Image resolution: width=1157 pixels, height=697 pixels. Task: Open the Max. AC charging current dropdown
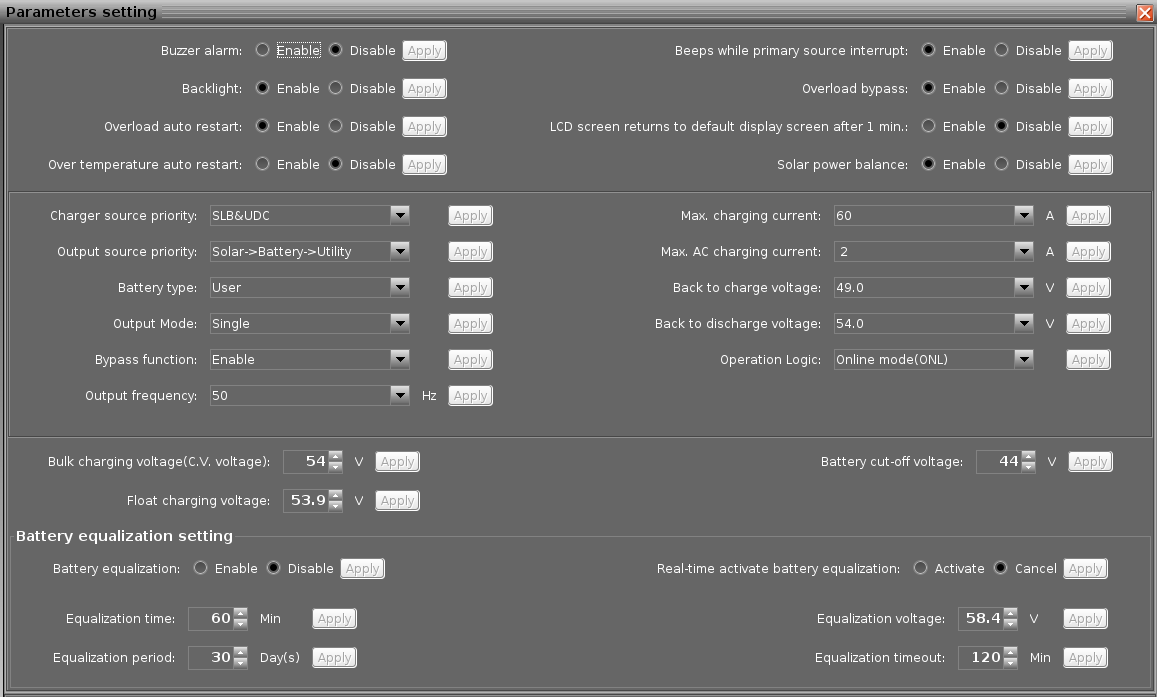click(1023, 252)
